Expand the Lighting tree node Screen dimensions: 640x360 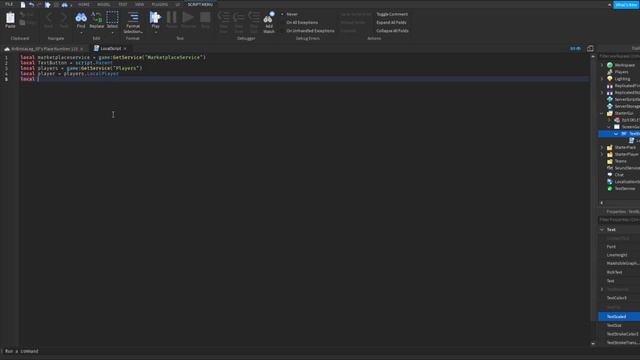[x=602, y=79]
